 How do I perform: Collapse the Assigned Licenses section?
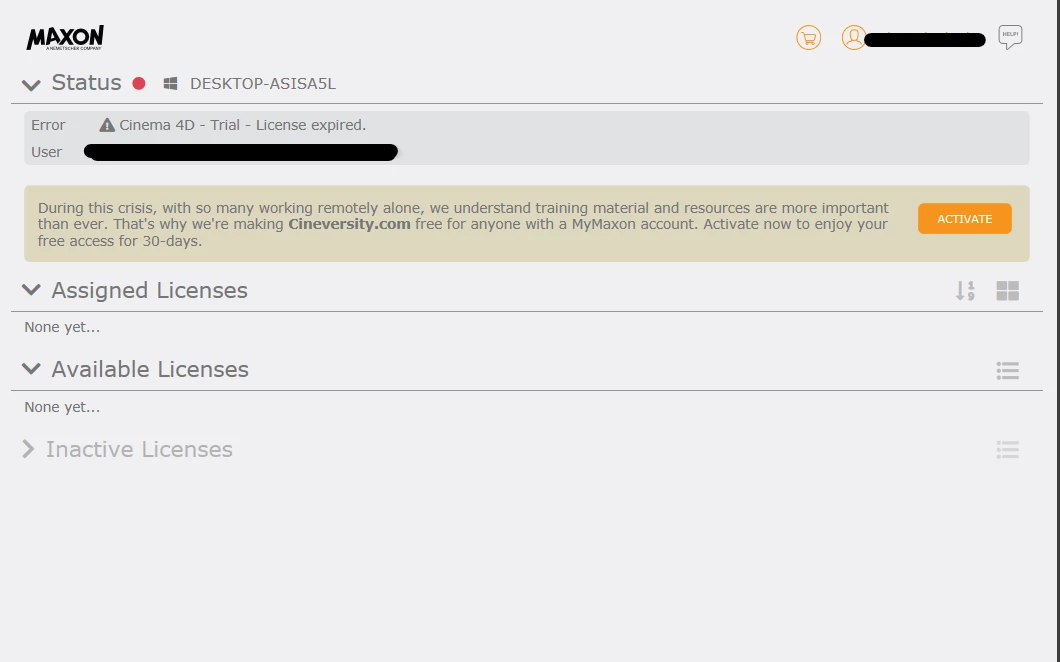pyautogui.click(x=31, y=290)
